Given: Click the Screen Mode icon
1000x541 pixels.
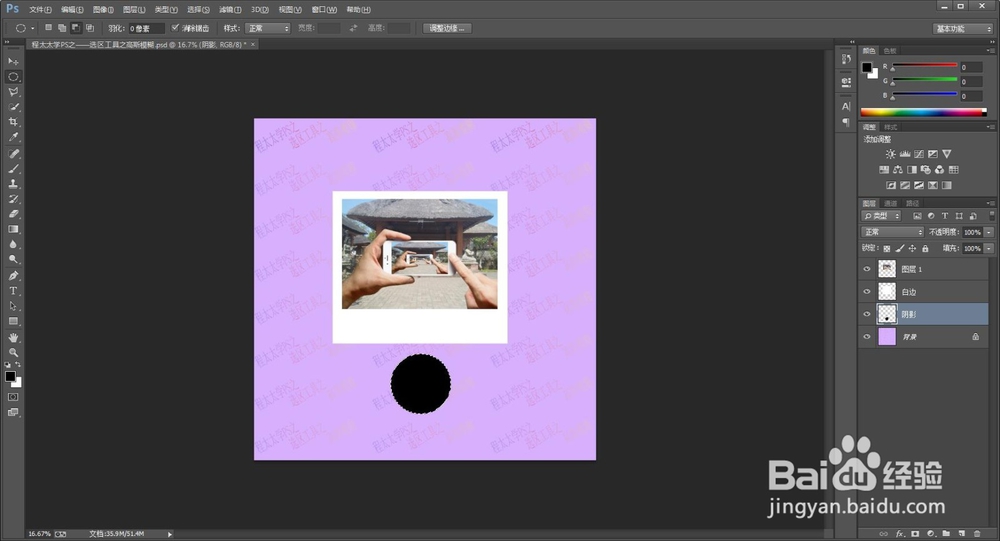Looking at the screenshot, I should point(13,412).
